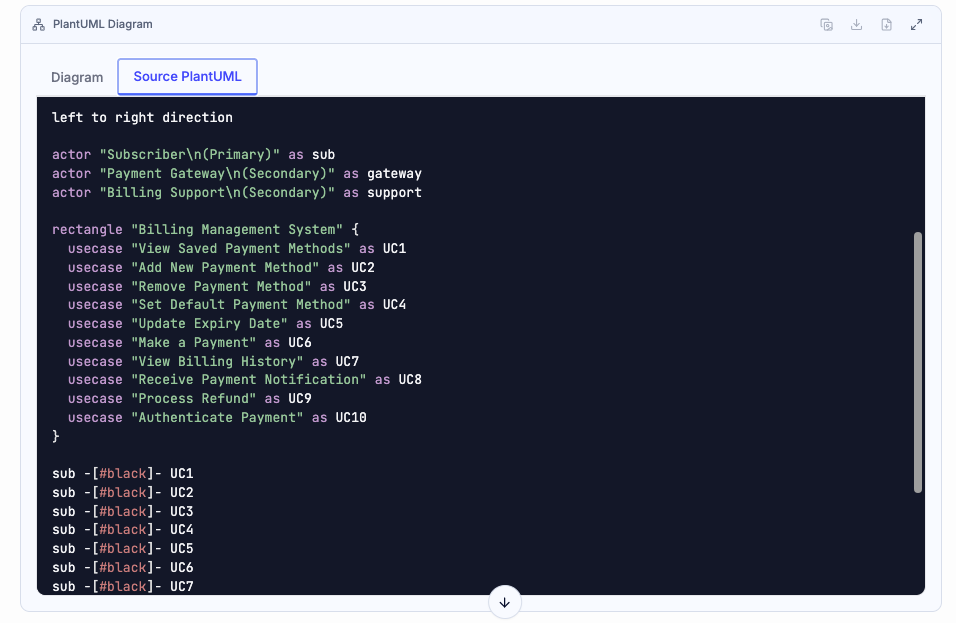
Task: Click the "View Saved Payment Methods" usecase line
Action: [237, 249]
